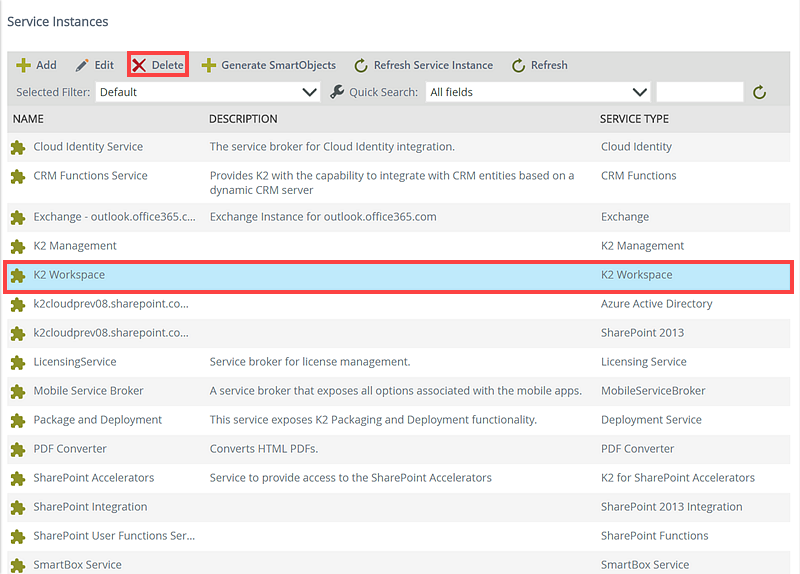Click the quick search text box

699,92
